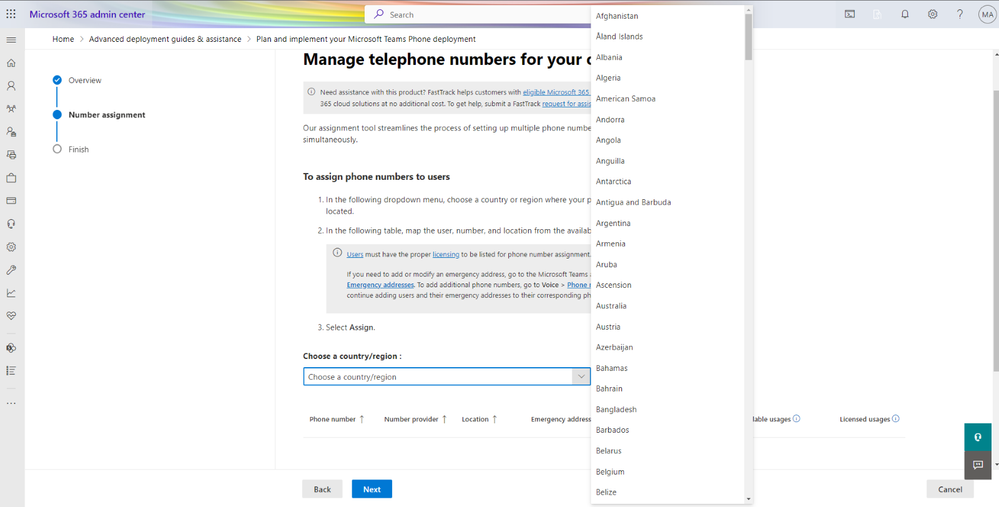Click the Choose a country/region combo box field
999x507 pixels.
447,376
